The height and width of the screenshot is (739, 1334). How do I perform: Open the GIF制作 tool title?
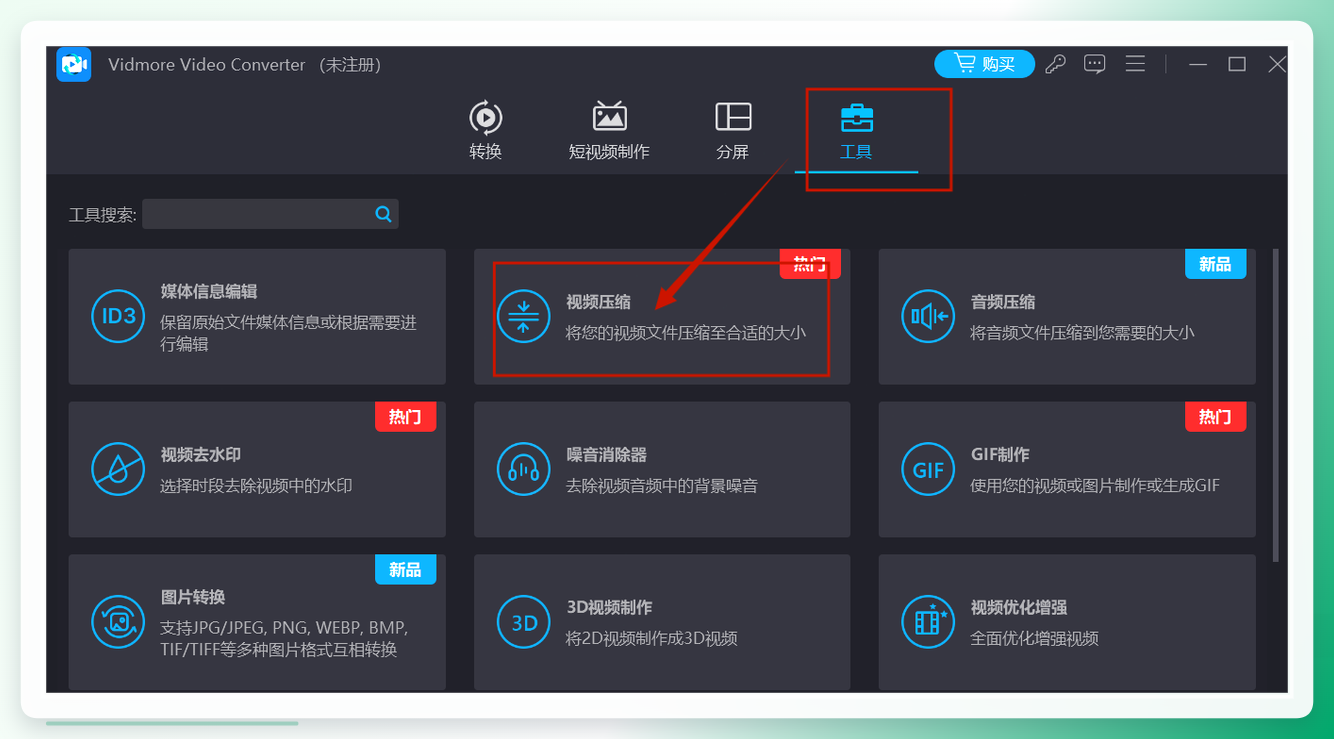coord(1000,454)
